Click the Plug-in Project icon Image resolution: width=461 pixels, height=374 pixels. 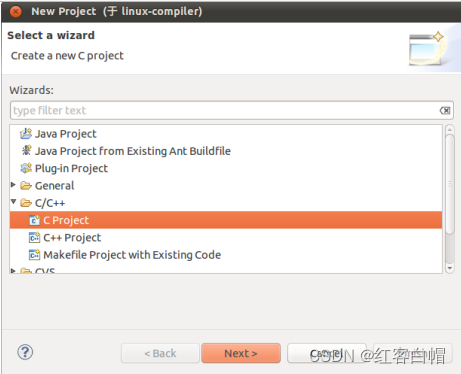(x=26, y=168)
